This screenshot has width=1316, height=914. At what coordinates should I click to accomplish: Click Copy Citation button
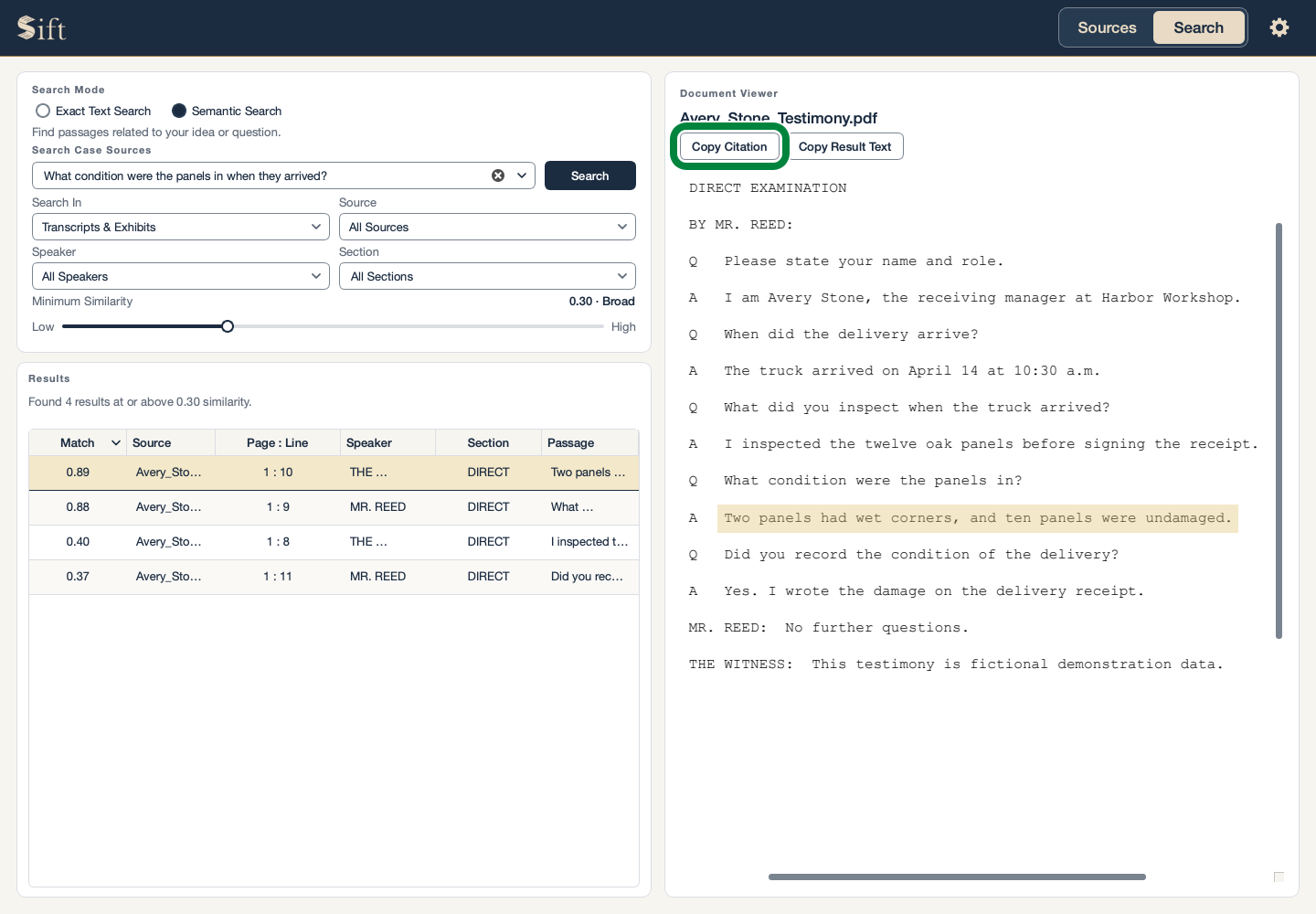click(x=729, y=146)
